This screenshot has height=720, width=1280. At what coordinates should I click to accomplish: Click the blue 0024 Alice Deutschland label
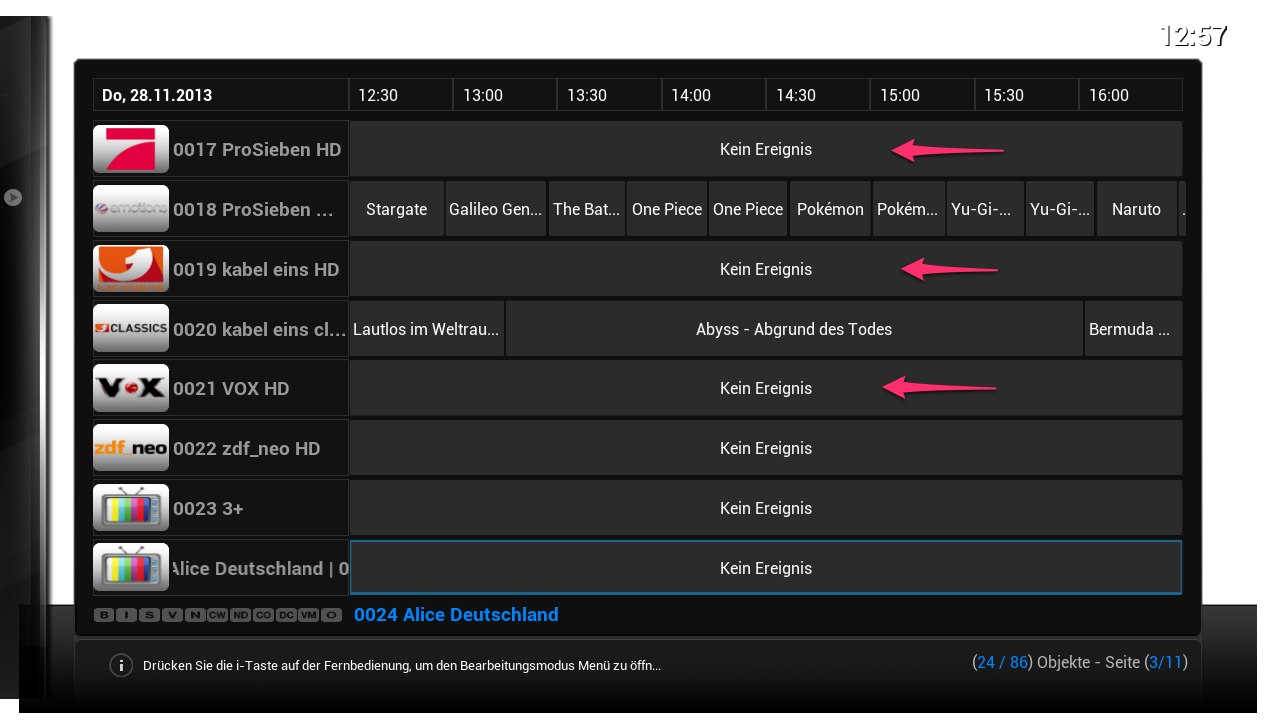pos(456,615)
